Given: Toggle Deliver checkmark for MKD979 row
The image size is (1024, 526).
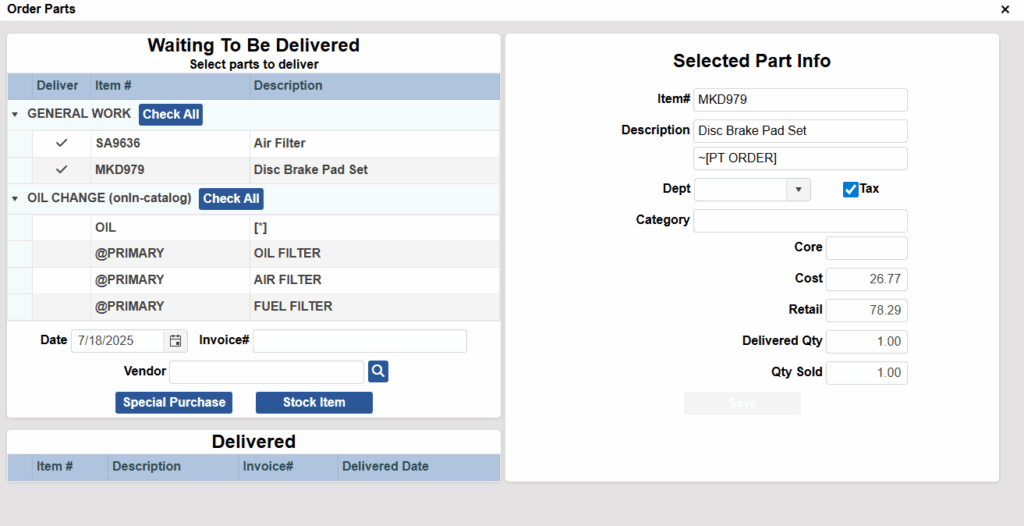Looking at the screenshot, I should 61,170.
